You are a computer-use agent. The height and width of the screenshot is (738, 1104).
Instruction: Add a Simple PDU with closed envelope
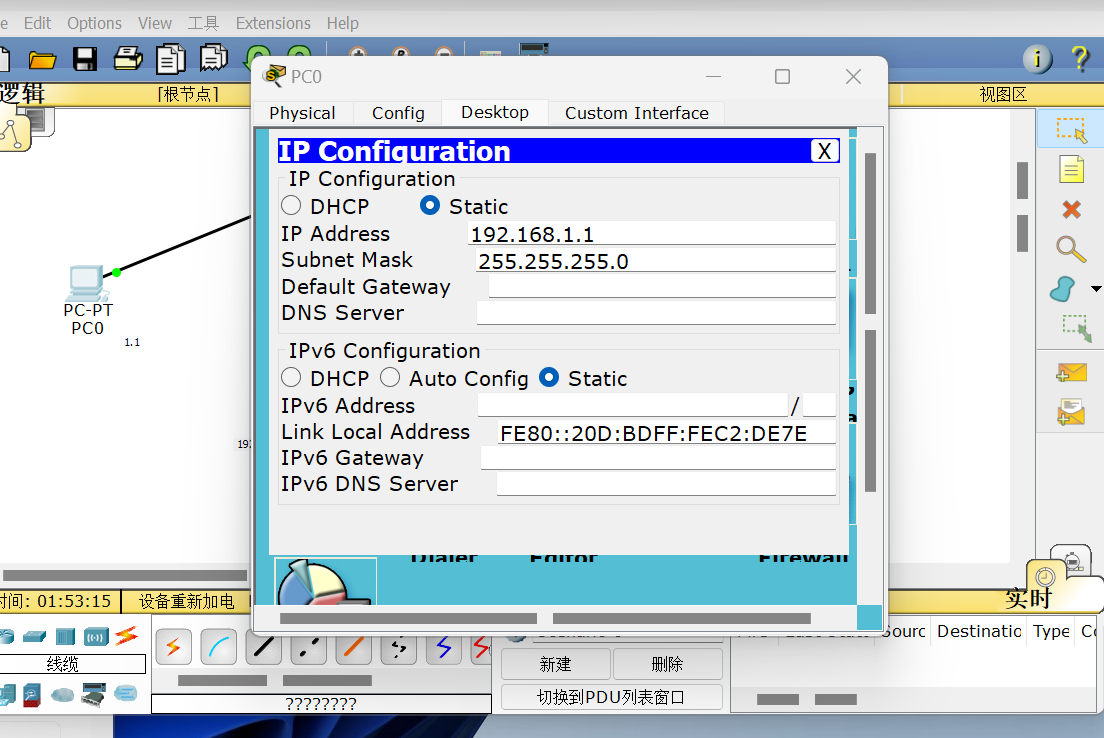point(1071,373)
